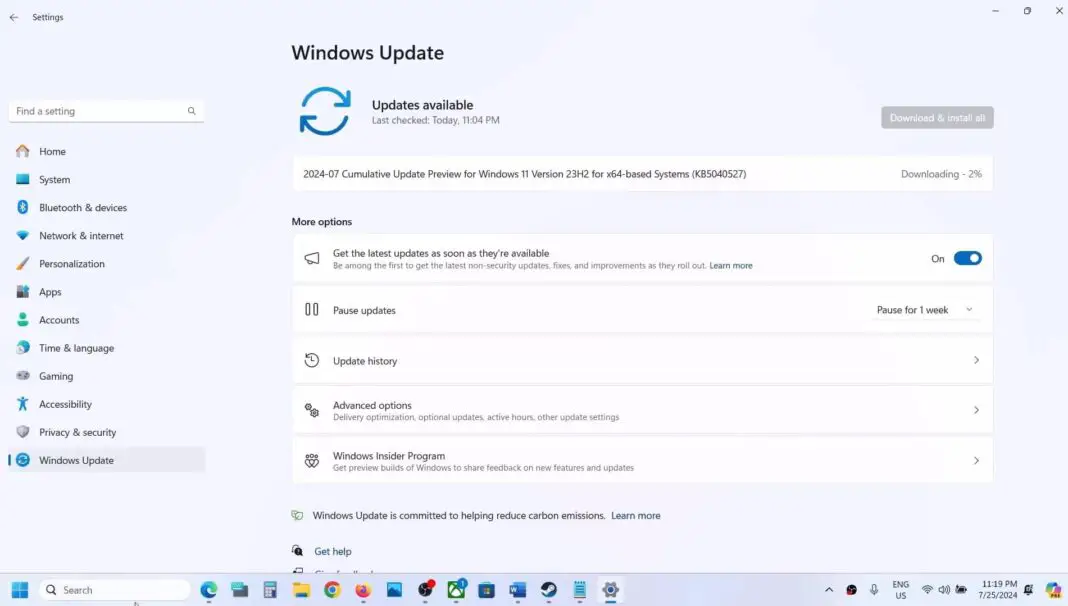Click the Windows Insider Program badge icon
1068x606 pixels.
click(x=311, y=460)
